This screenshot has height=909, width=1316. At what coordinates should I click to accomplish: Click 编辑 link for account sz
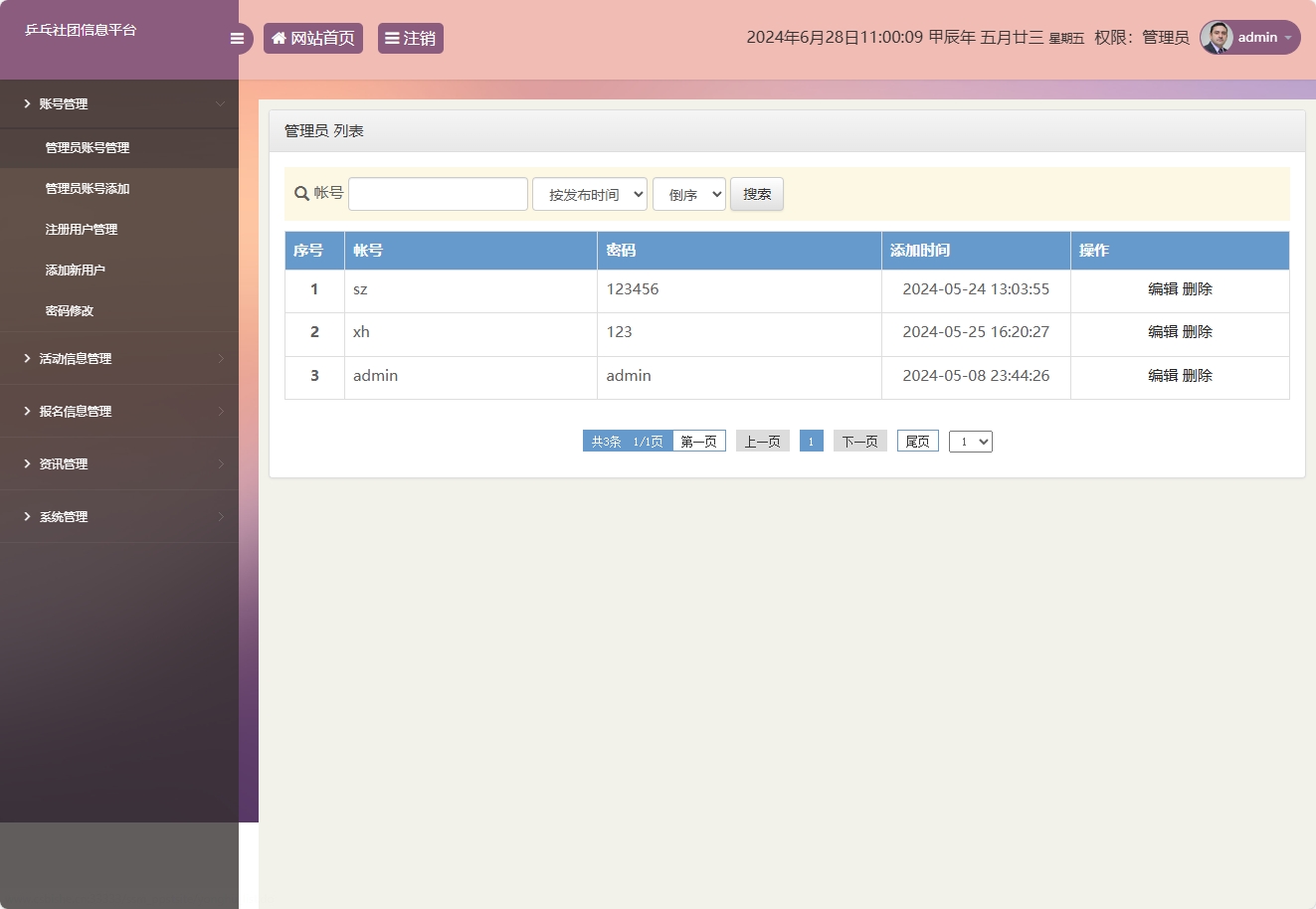[x=1164, y=289]
